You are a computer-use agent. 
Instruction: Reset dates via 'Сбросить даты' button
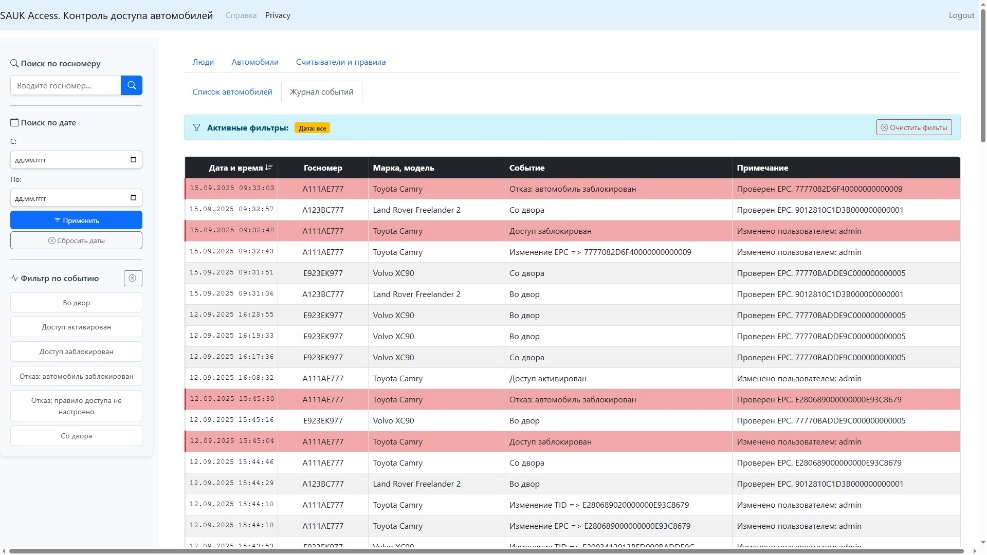point(76,240)
